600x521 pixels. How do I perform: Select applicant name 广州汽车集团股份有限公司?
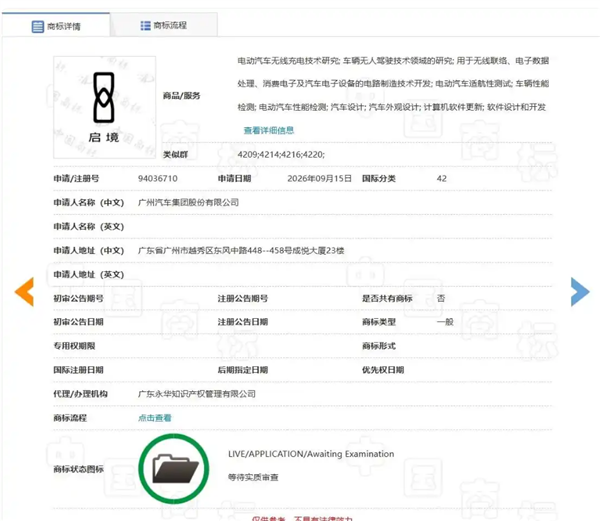point(188,202)
